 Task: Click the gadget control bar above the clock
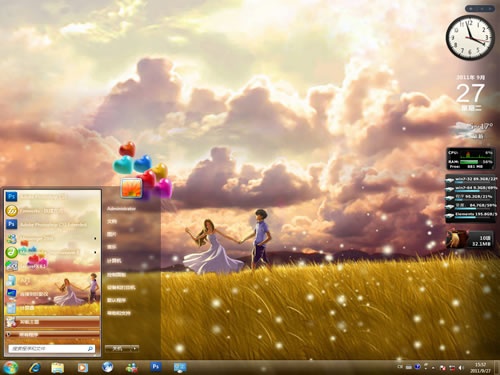pos(480,9)
